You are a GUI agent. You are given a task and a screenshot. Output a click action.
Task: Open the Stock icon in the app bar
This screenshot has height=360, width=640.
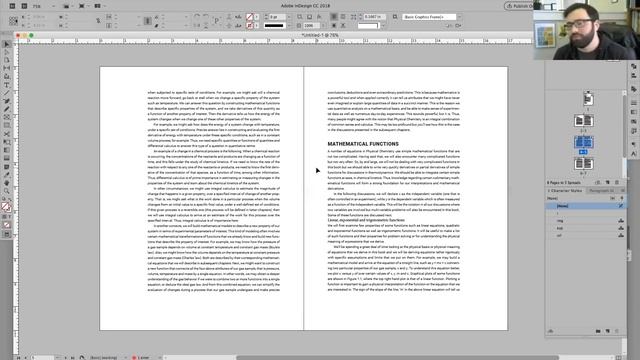[x=24, y=6]
